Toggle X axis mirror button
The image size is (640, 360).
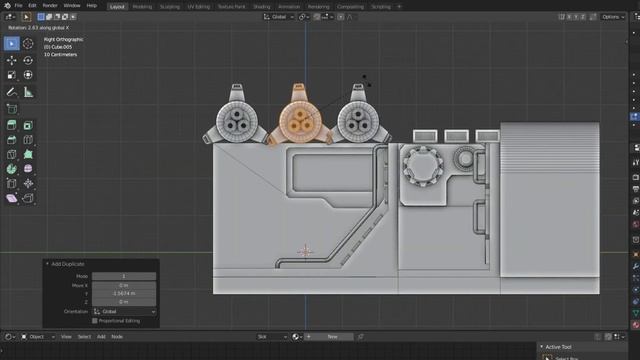click(x=569, y=17)
